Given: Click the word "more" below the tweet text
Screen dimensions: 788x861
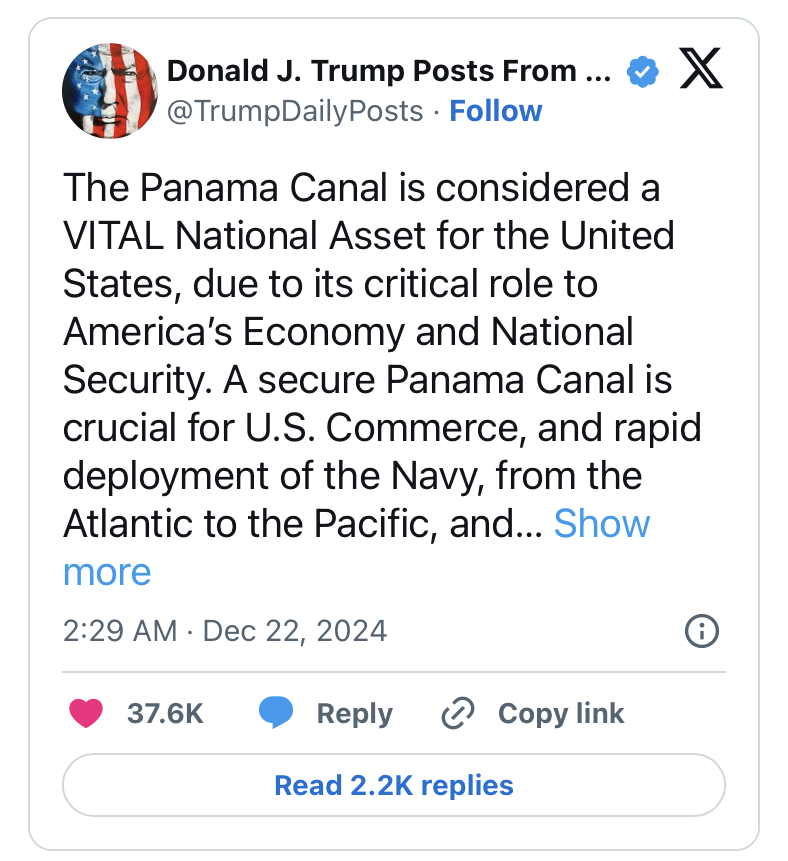Looking at the screenshot, I should 107,572.
